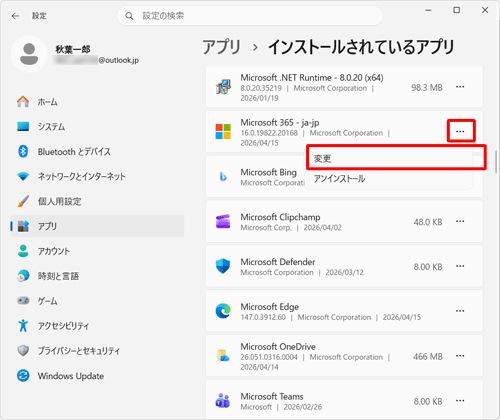Expand the options menu for Microsoft Teams

pos(460,401)
